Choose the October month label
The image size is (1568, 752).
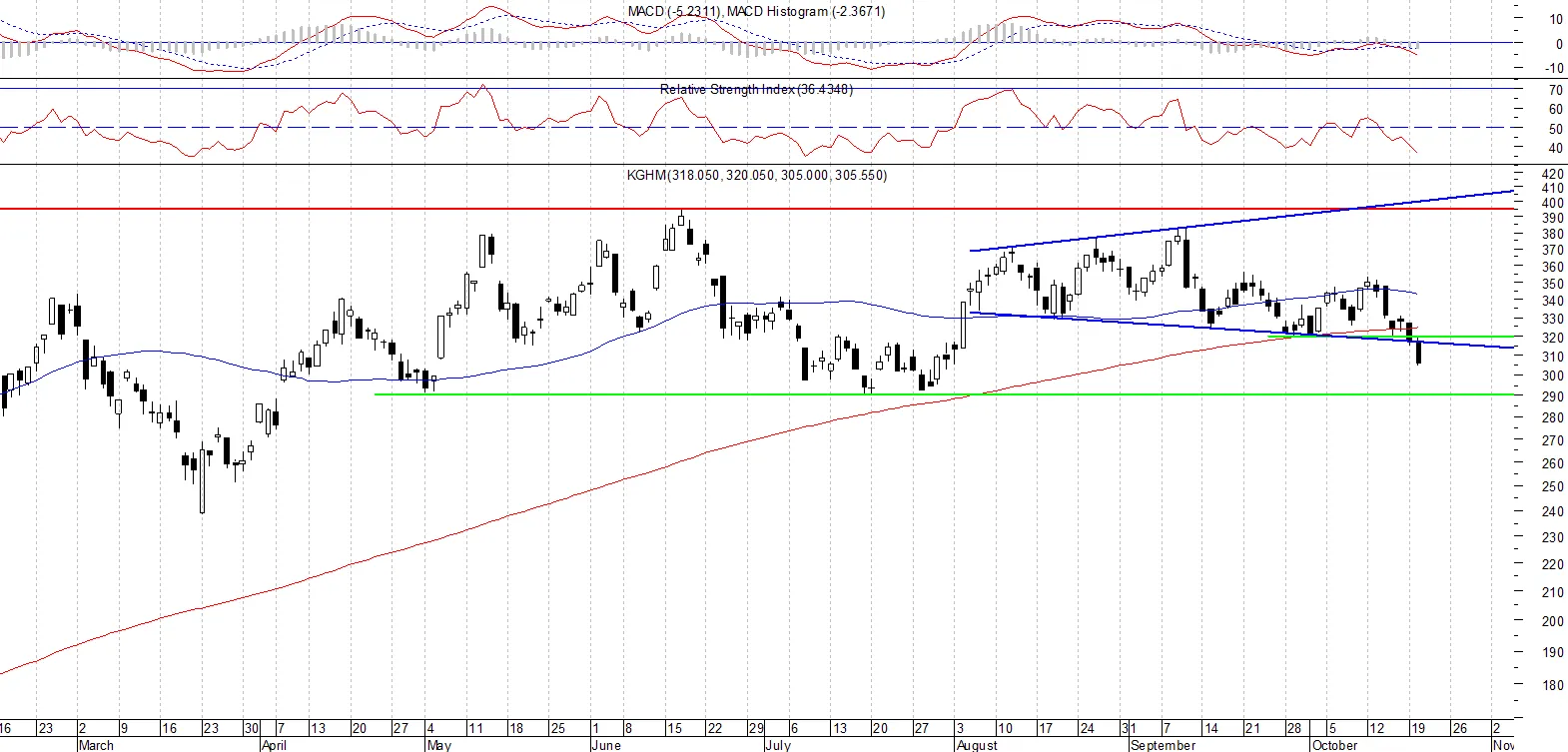click(x=1335, y=745)
